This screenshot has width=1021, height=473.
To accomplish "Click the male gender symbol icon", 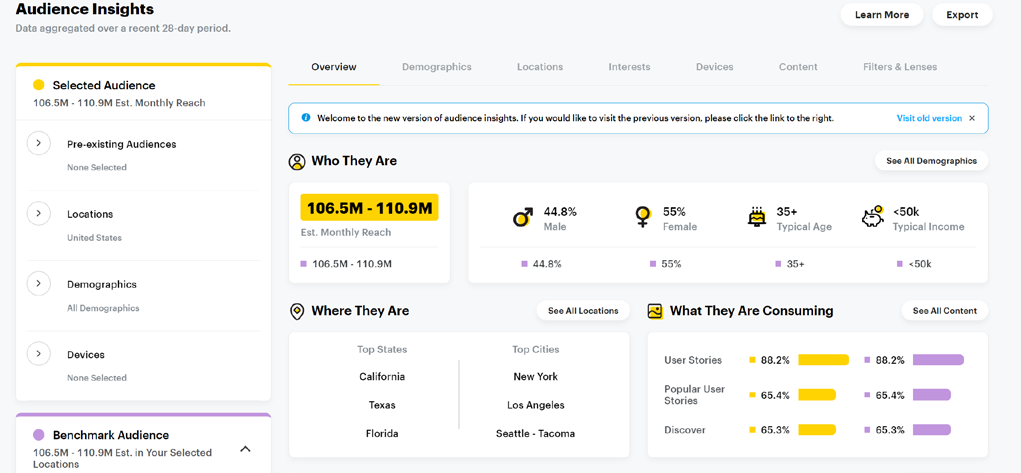I will coord(523,218).
